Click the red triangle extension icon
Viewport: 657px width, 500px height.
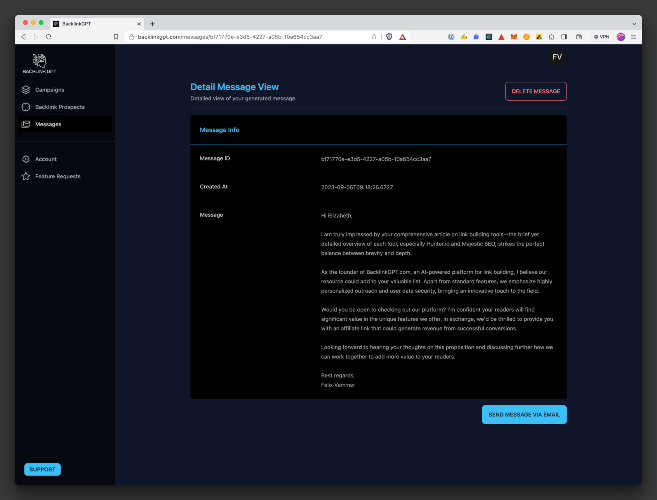501,37
